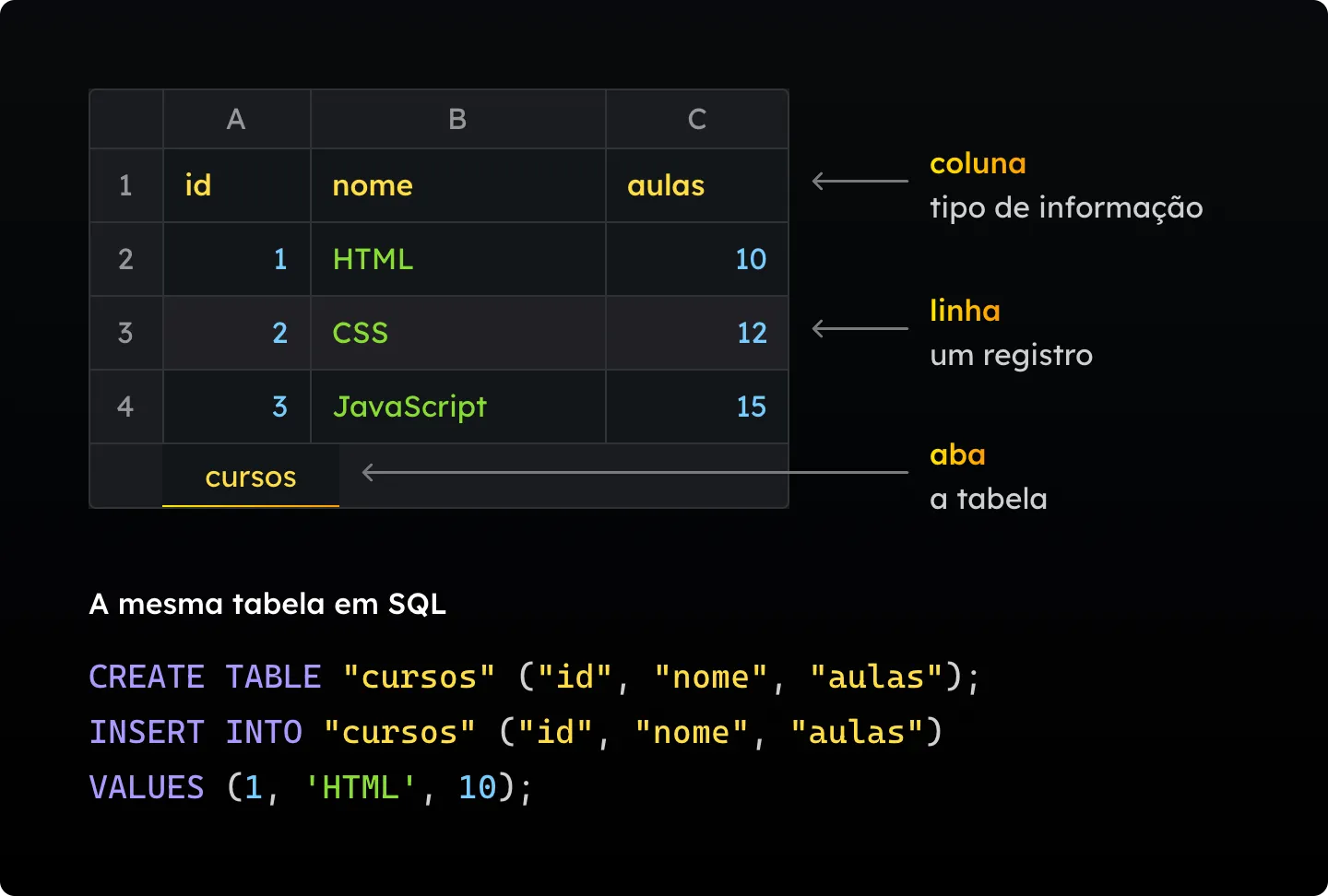Select the id cell in the HTML row
Viewport: 1328px width, 896px height.
click(237, 259)
